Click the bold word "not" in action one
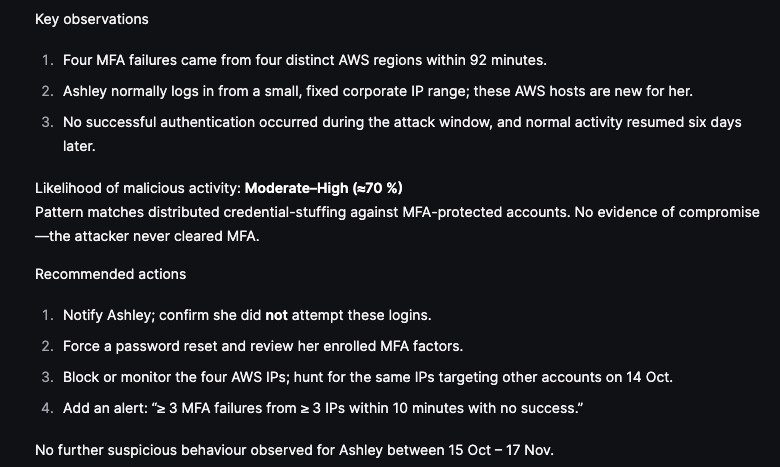The height and width of the screenshot is (467, 780). coord(276,315)
